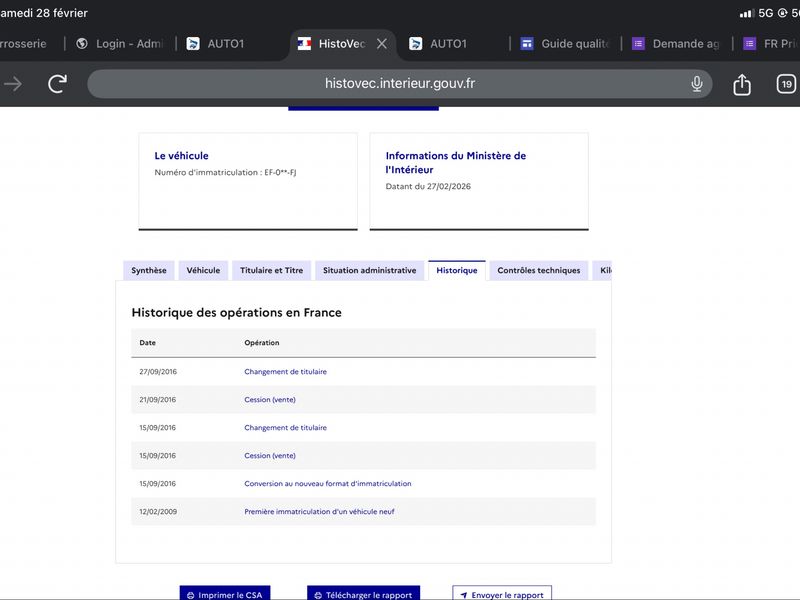Switch to Titulaire et Titre tab
This screenshot has width=800, height=600.
(271, 271)
